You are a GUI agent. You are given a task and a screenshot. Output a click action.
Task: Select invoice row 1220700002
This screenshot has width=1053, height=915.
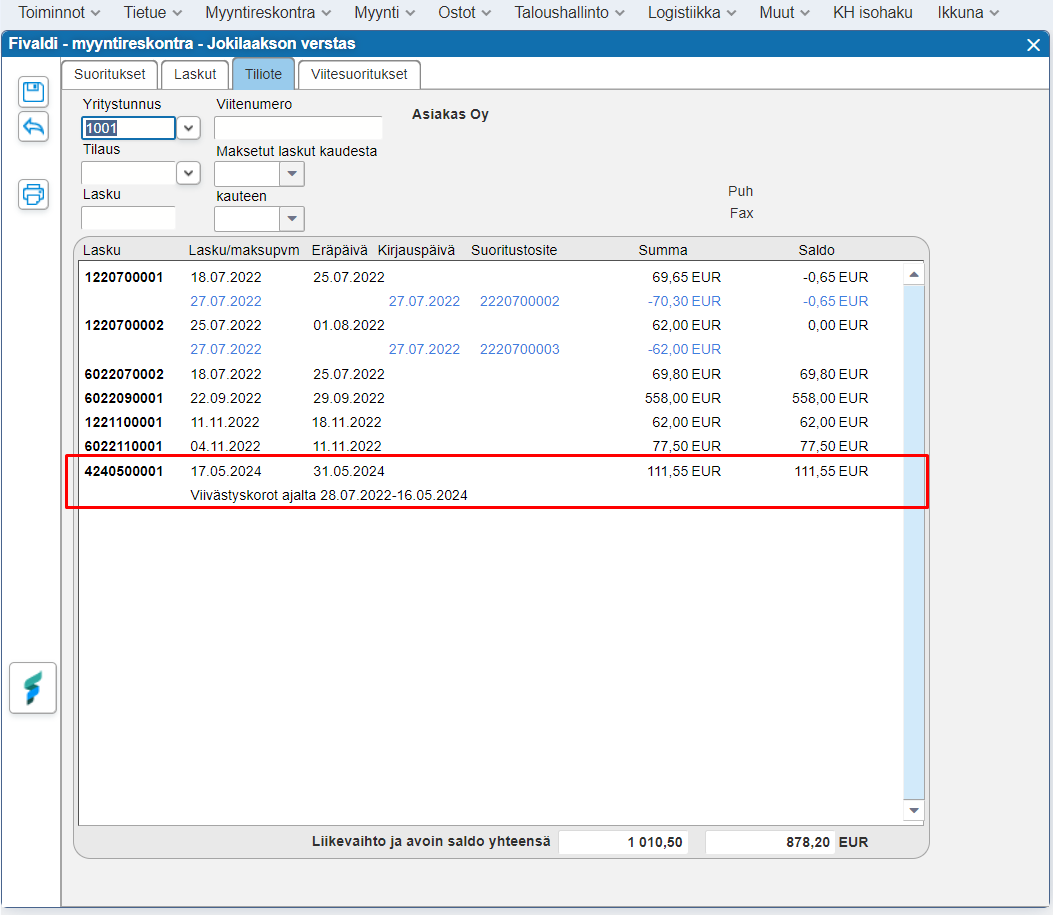click(491, 326)
